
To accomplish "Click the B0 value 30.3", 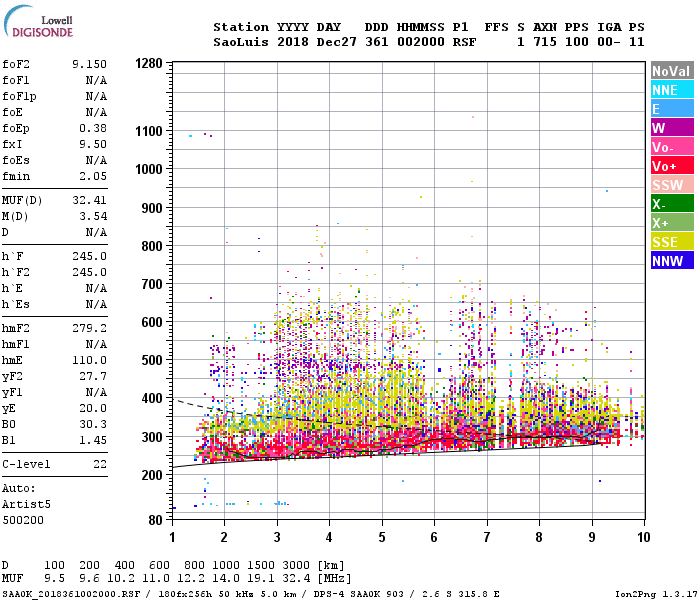I will point(93,424).
